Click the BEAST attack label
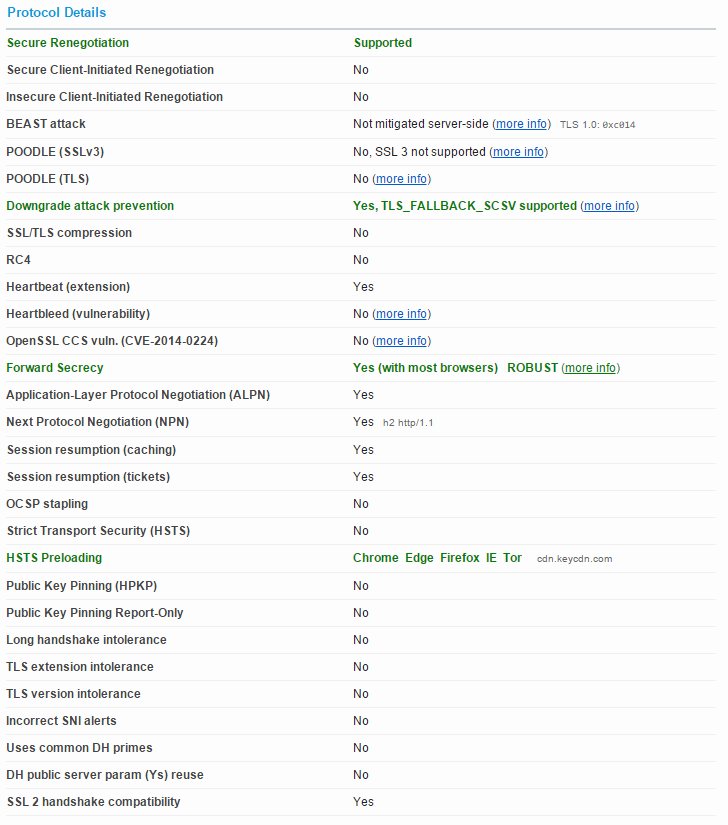The height and width of the screenshot is (825, 728). 46,124
